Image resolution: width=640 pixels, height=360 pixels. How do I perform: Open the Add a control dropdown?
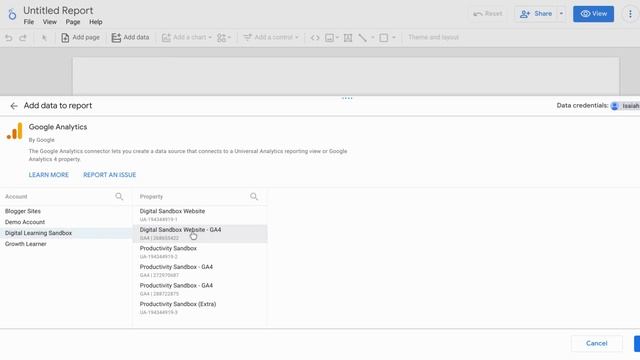271,38
